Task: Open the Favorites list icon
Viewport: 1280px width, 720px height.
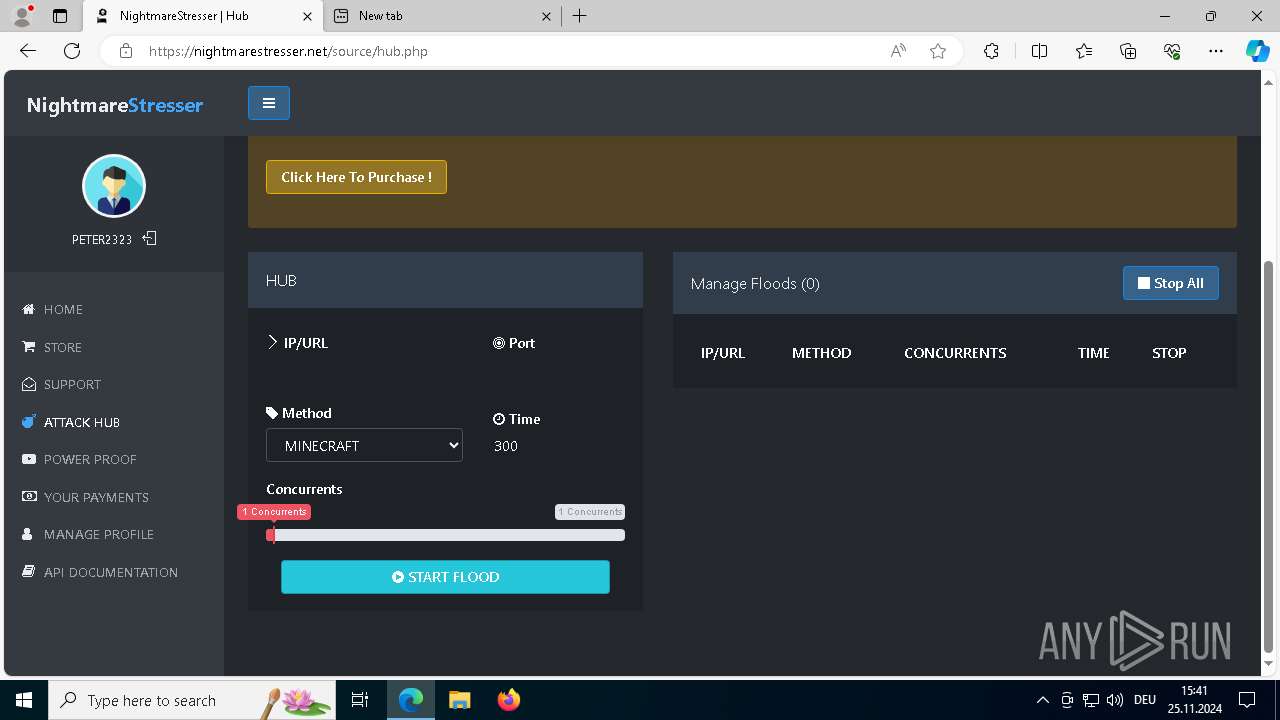Action: [x=1084, y=51]
